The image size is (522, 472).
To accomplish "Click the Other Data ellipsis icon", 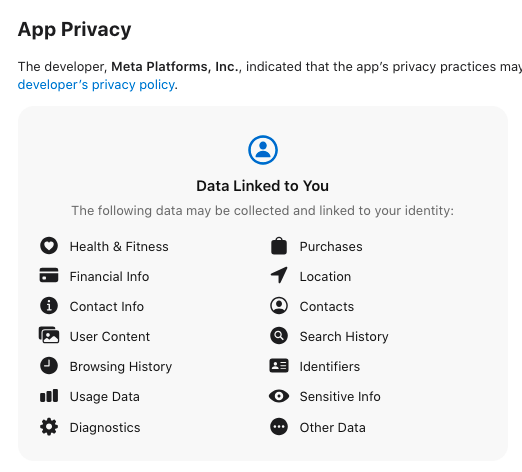I will pos(279,427).
